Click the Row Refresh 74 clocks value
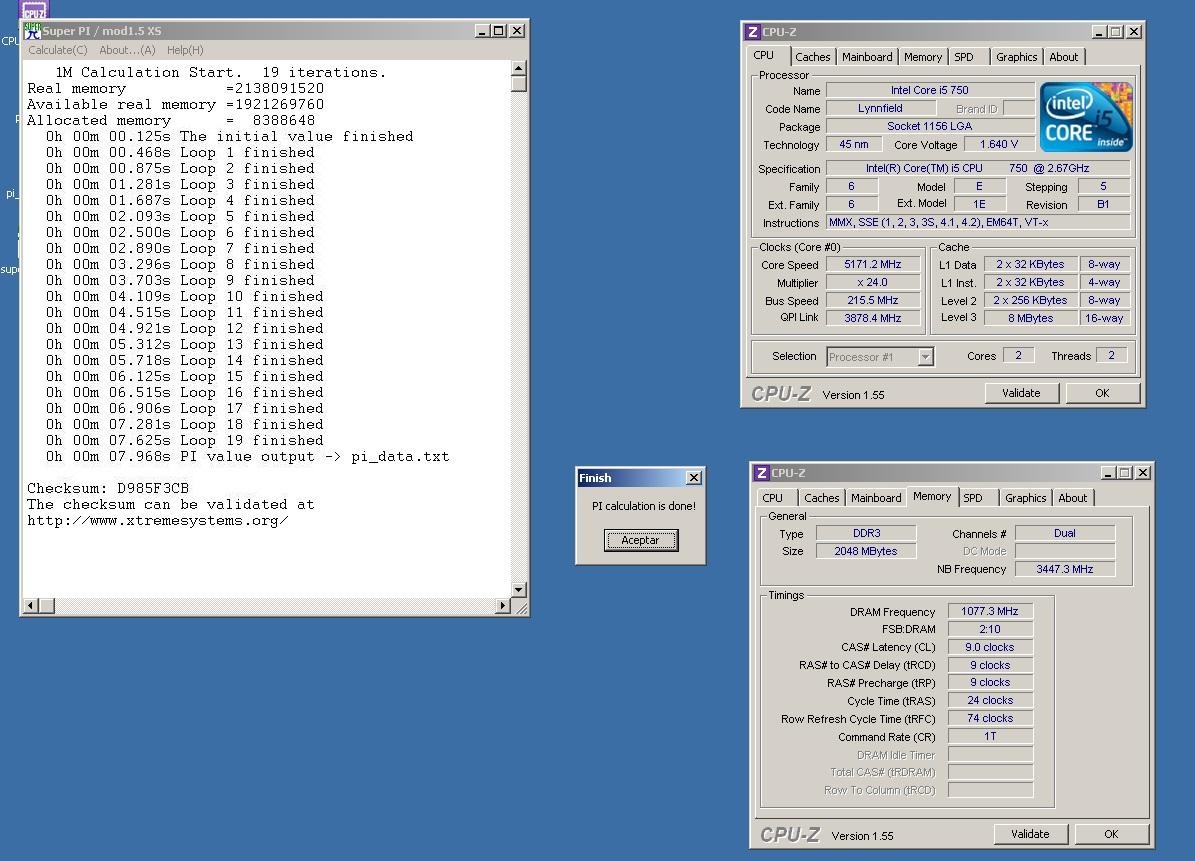Screen dimensions: 1195x861 pyautogui.click(x=990, y=719)
